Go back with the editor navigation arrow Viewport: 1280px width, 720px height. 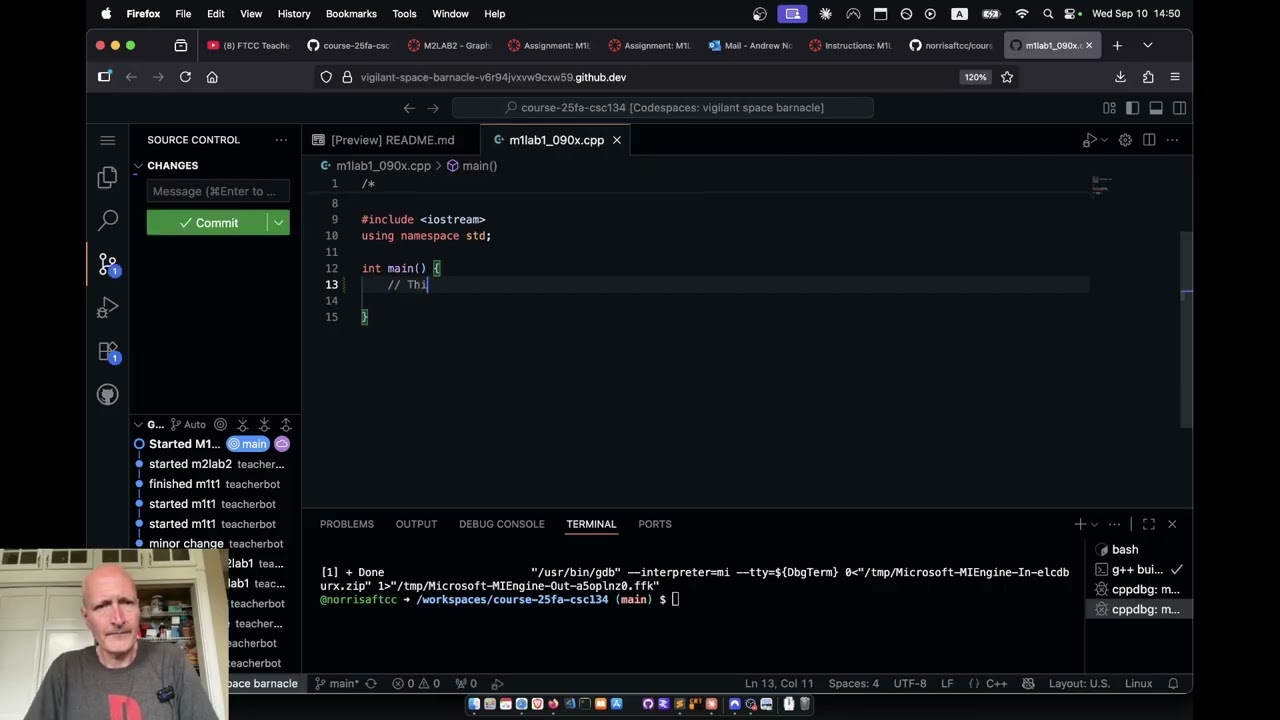pos(409,108)
